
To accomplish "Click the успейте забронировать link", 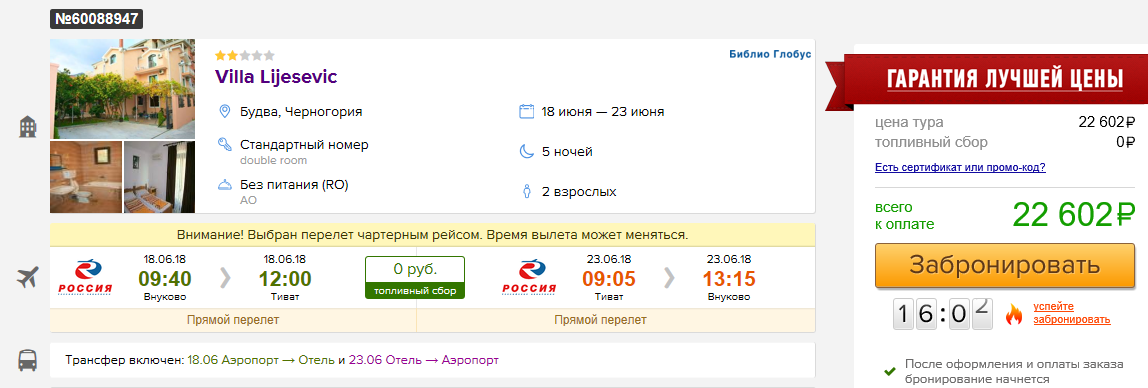I will (x=1072, y=313).
